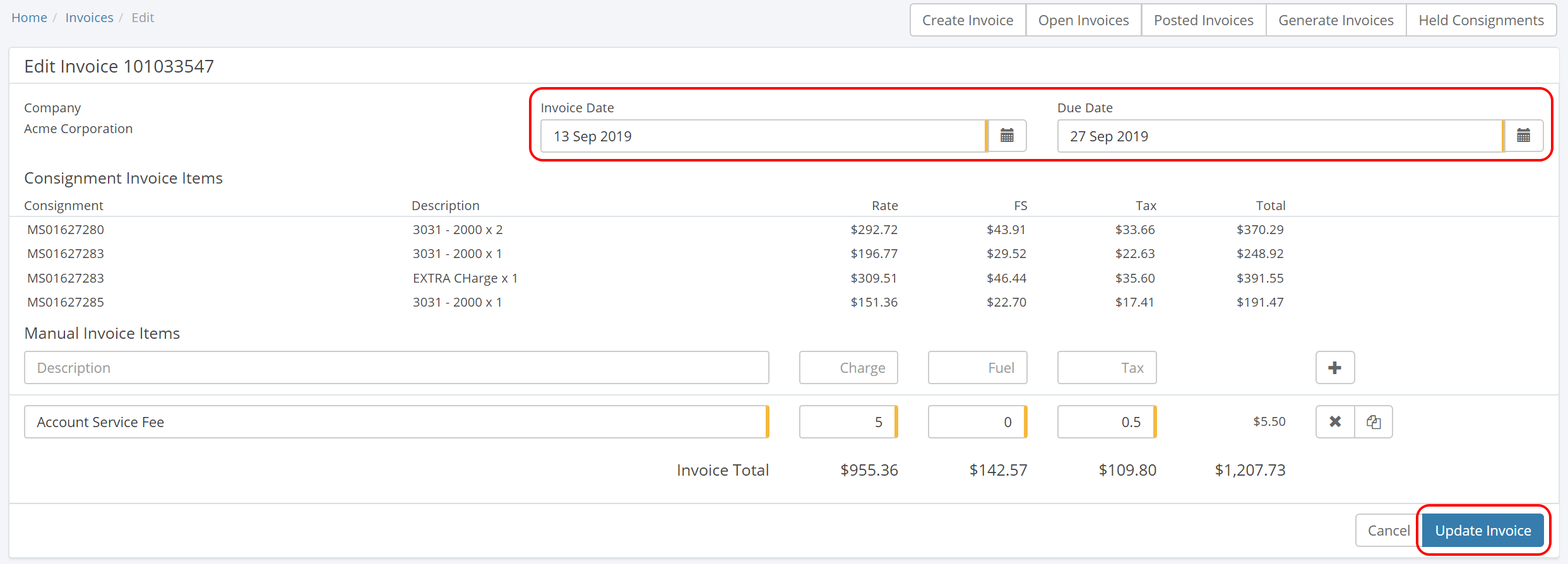
Task: Click the $142.57 fuel total
Action: click(x=998, y=470)
